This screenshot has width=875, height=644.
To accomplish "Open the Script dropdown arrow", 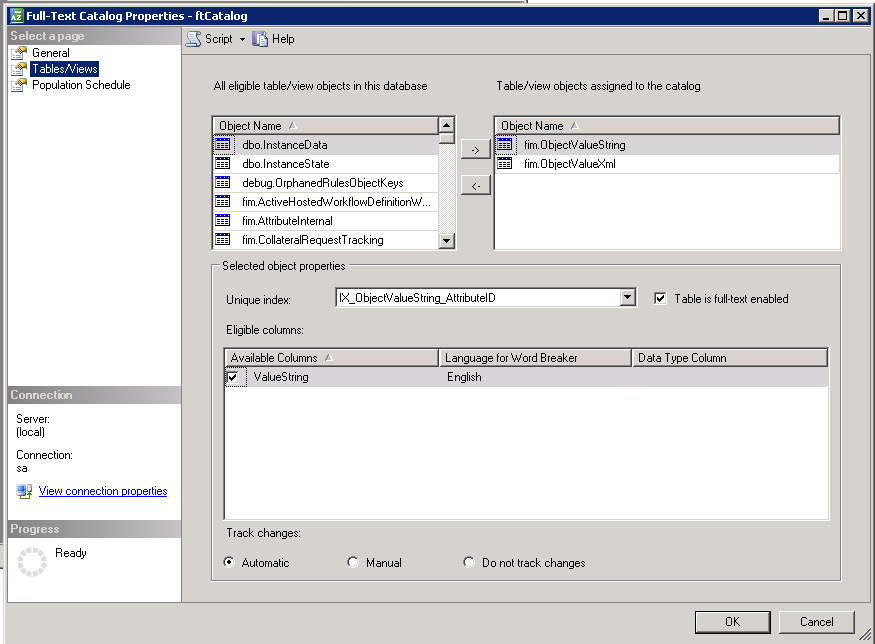I will (x=242, y=39).
